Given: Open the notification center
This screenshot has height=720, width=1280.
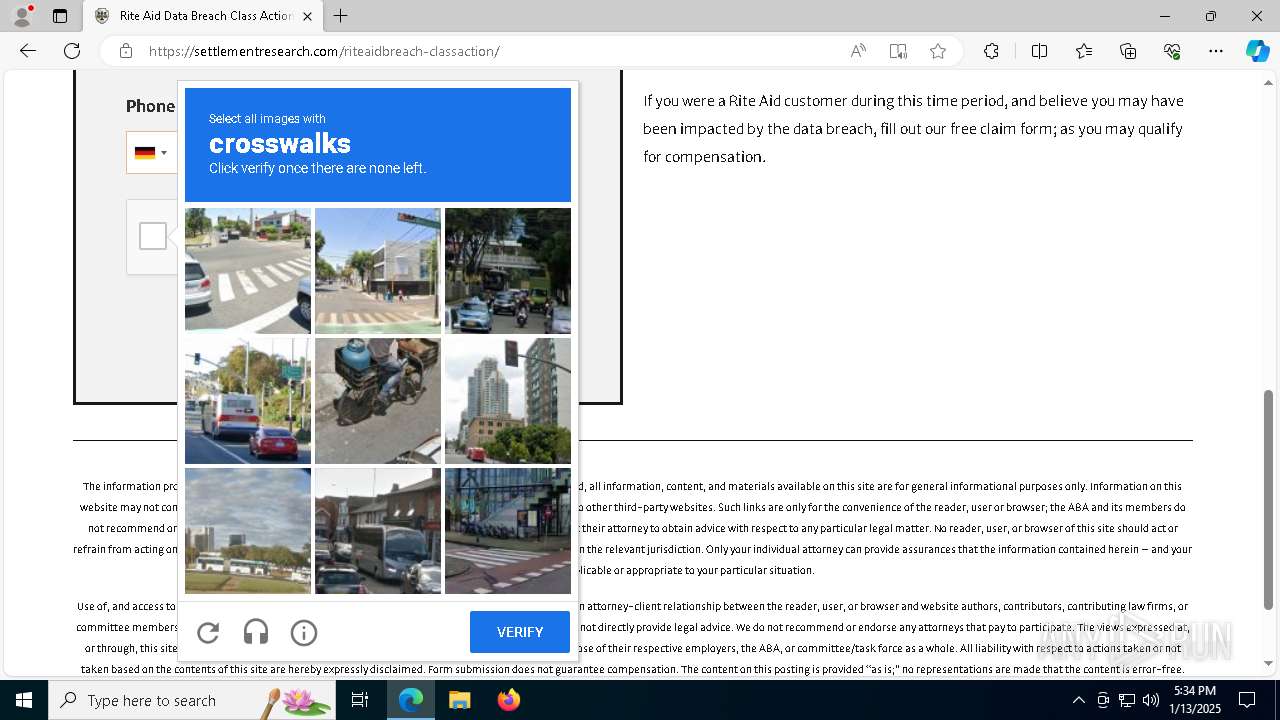Looking at the screenshot, I should pos(1247,700).
